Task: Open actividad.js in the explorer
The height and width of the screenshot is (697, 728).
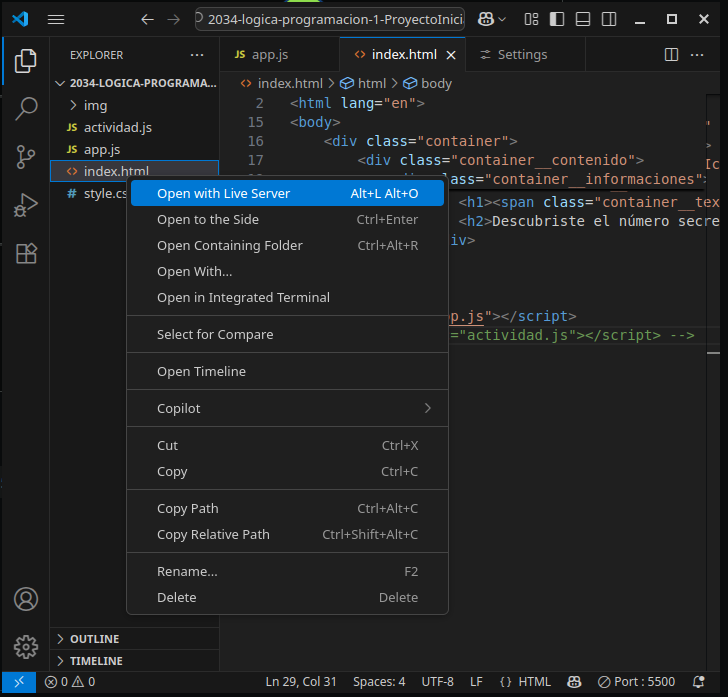Action: 135,127
